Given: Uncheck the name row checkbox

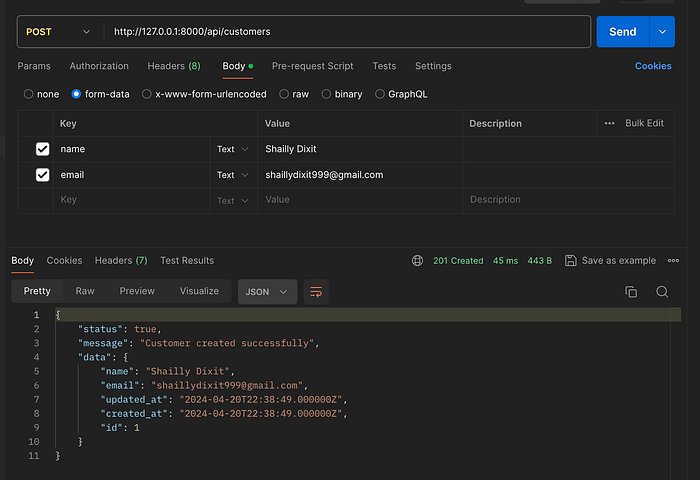Looking at the screenshot, I should click(x=42, y=149).
